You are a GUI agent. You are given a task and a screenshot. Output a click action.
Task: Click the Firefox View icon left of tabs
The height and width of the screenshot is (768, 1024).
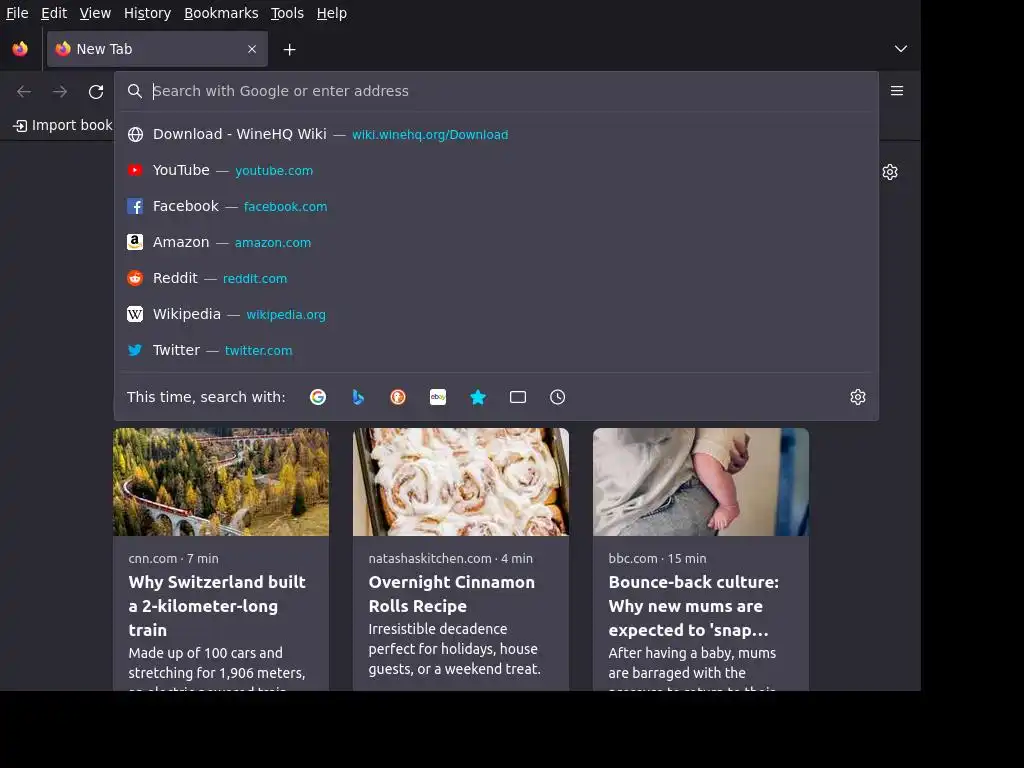point(20,49)
